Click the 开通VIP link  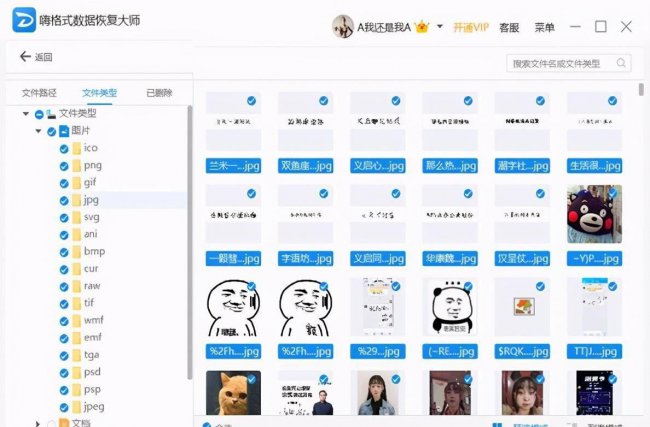pos(471,27)
